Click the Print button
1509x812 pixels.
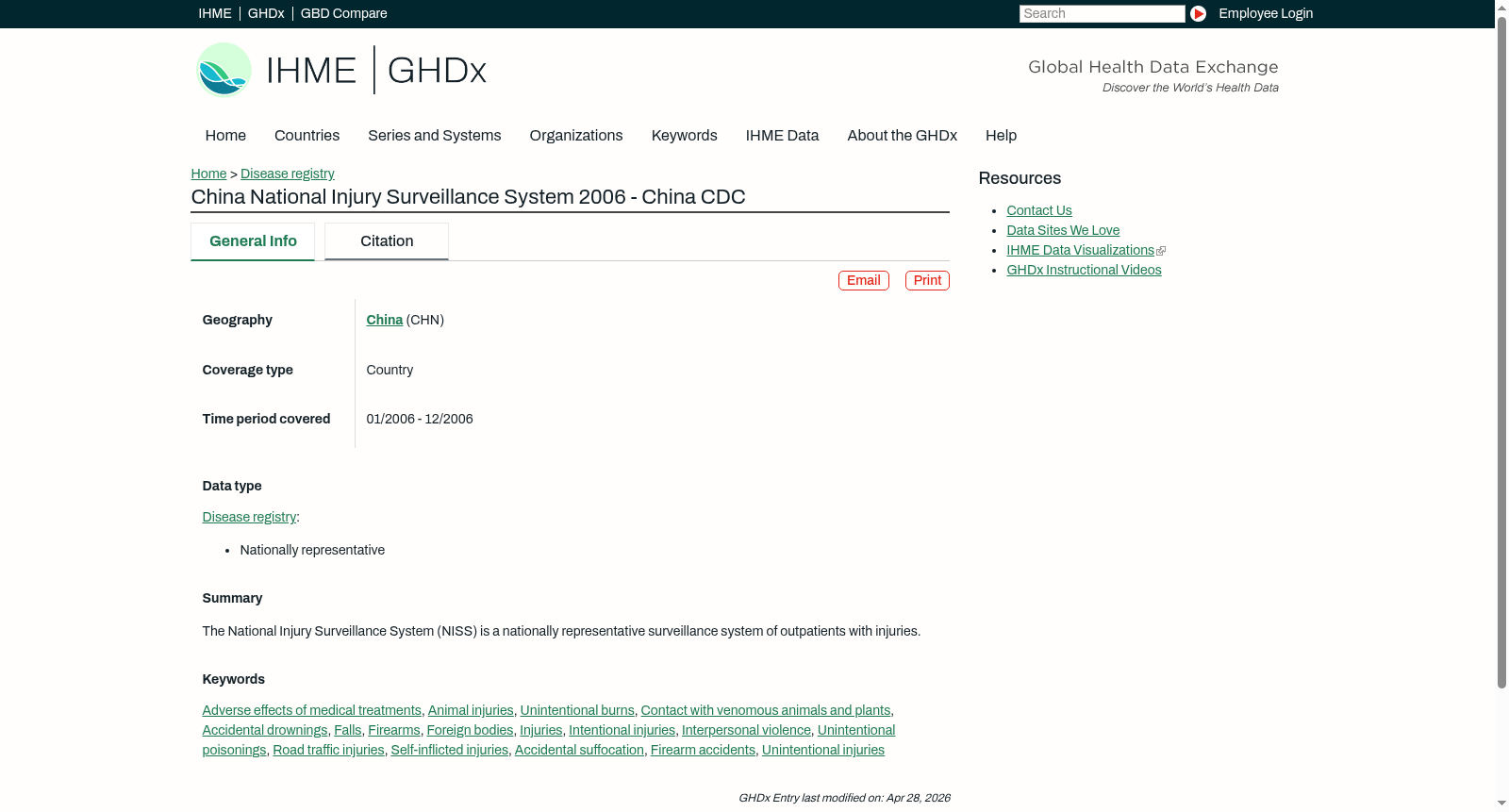[927, 280]
